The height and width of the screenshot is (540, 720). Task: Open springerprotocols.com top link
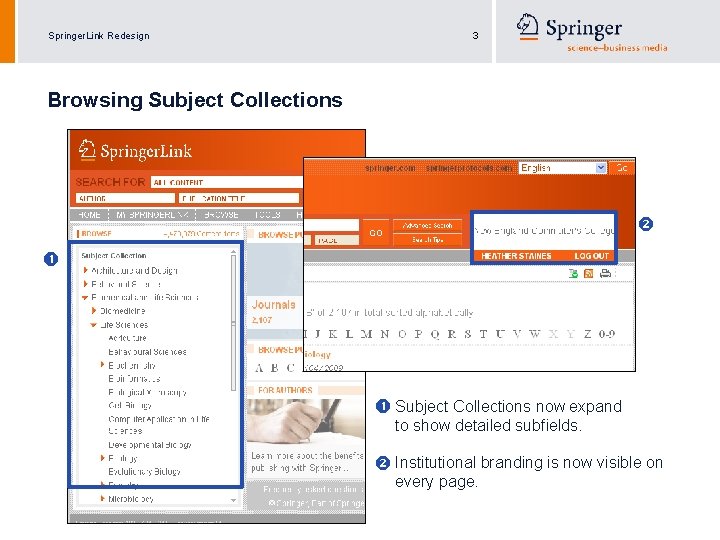(x=468, y=168)
